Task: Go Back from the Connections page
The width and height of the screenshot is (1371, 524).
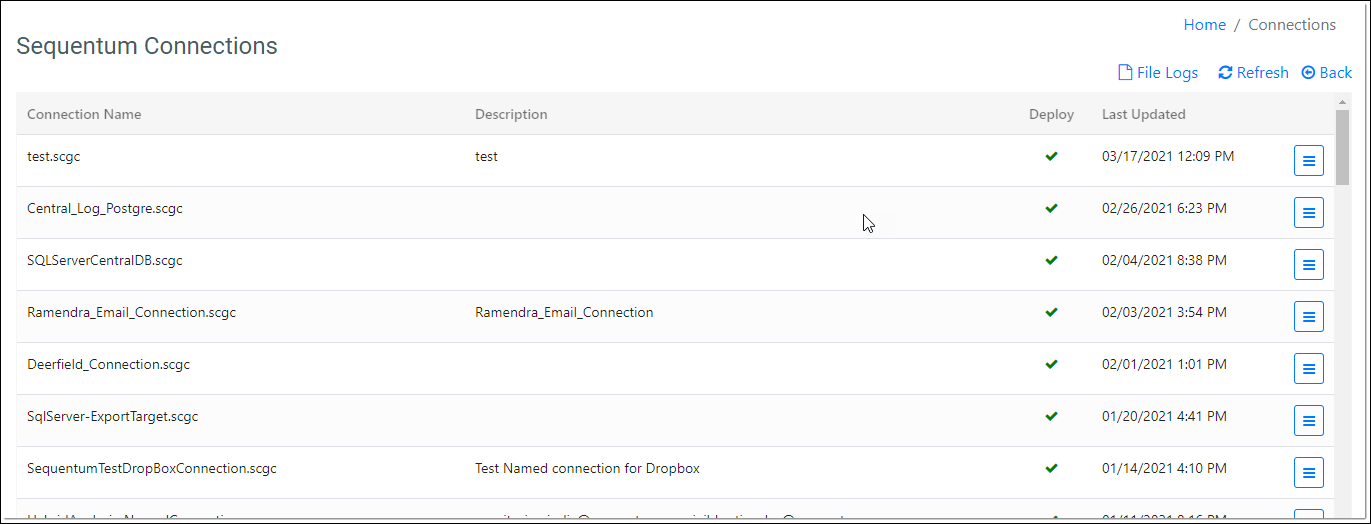Action: pos(1327,72)
